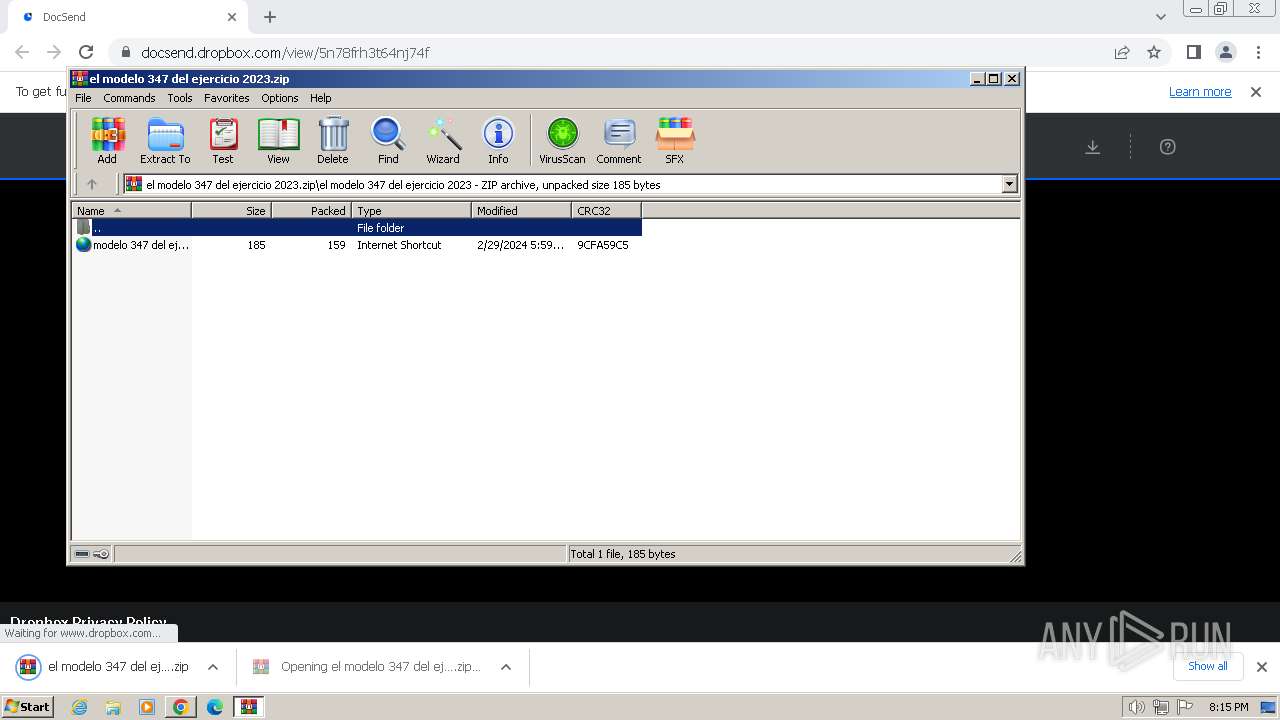Click the Extract To toolbar icon
The image size is (1280, 720).
165,140
